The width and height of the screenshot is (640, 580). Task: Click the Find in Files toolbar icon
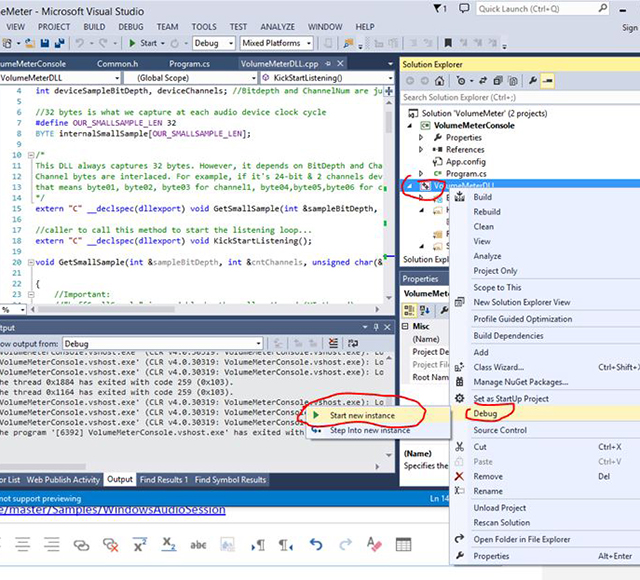pyautogui.click(x=348, y=43)
